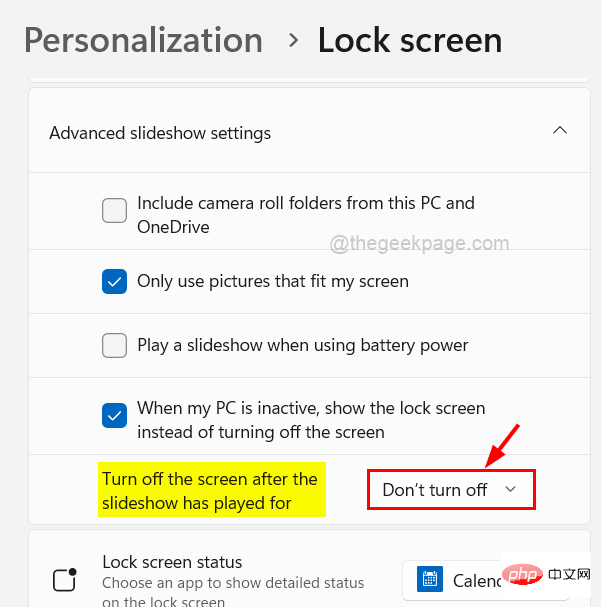Check Play a slideshow when using battery power
Viewport: 601px width, 607px height.
pos(114,346)
